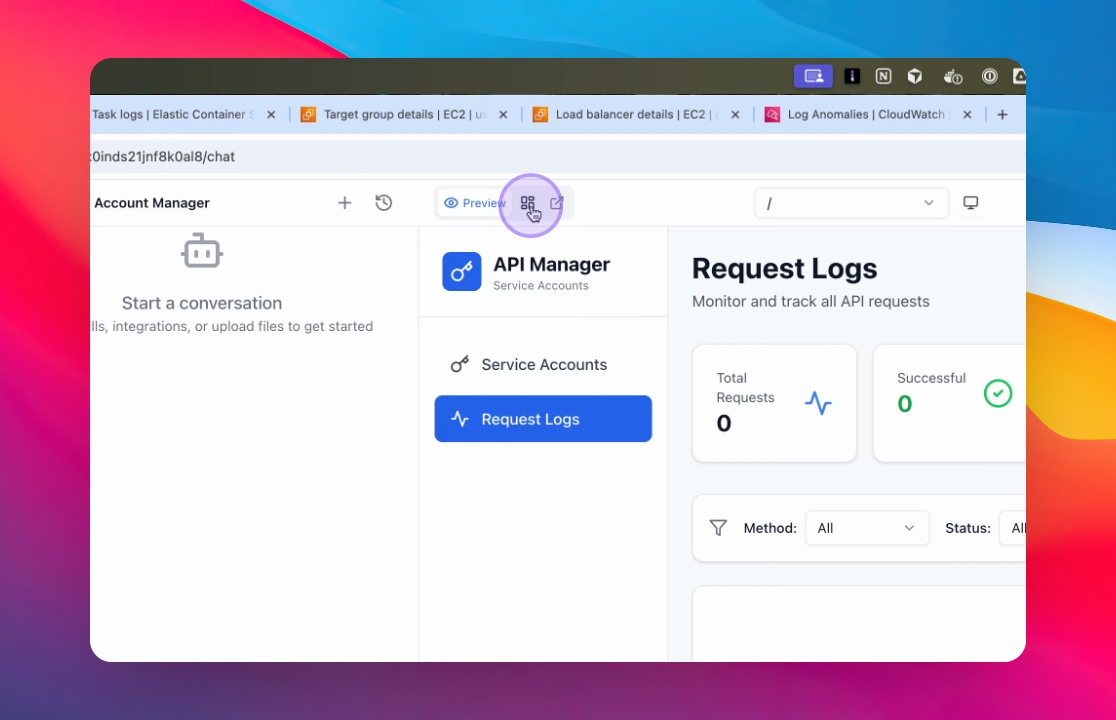Click the API Manager key logo
Image resolution: width=1116 pixels, height=720 pixels.
[x=462, y=272]
